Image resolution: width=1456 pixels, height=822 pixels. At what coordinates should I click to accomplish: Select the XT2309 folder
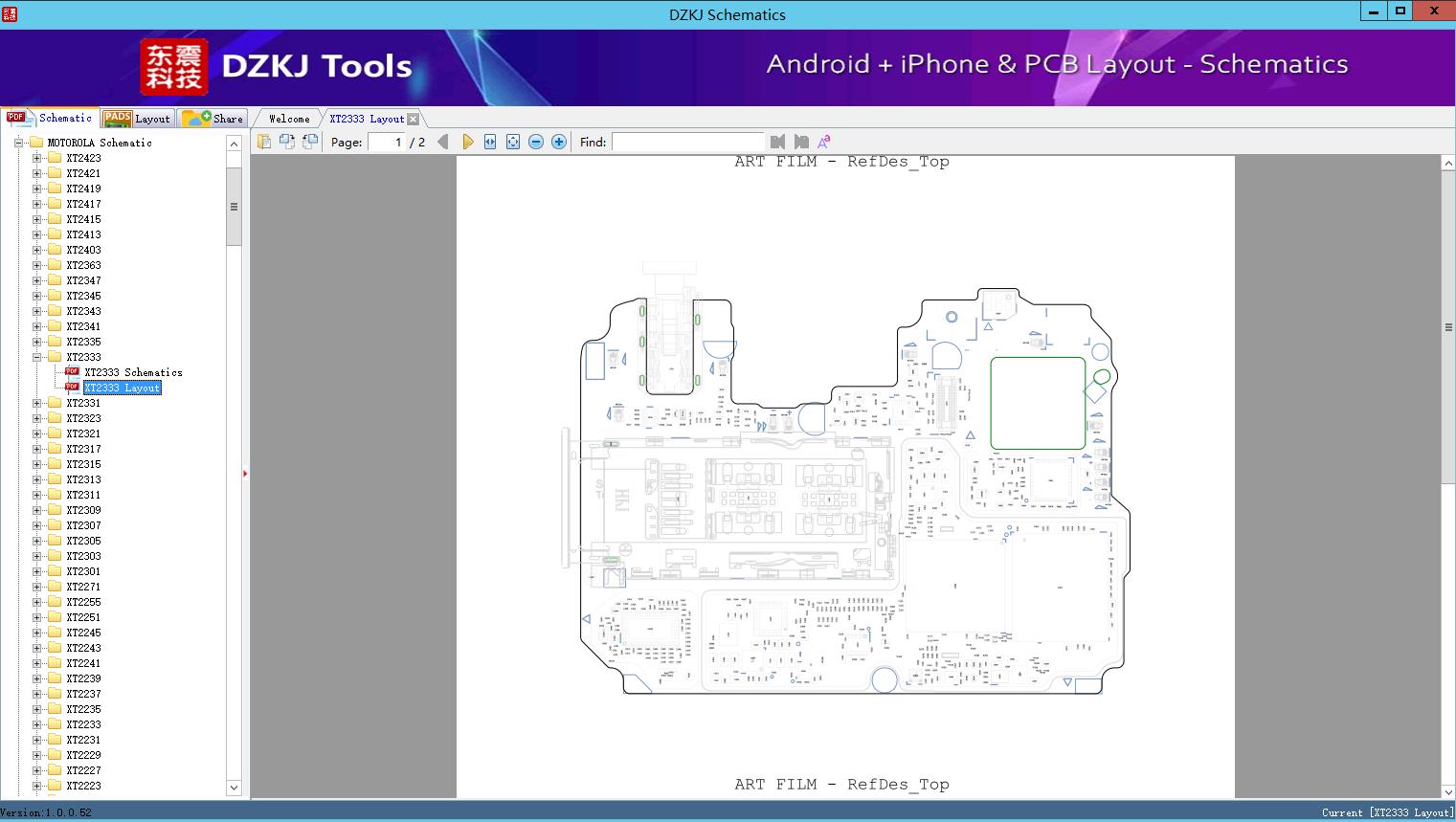pyautogui.click(x=83, y=510)
